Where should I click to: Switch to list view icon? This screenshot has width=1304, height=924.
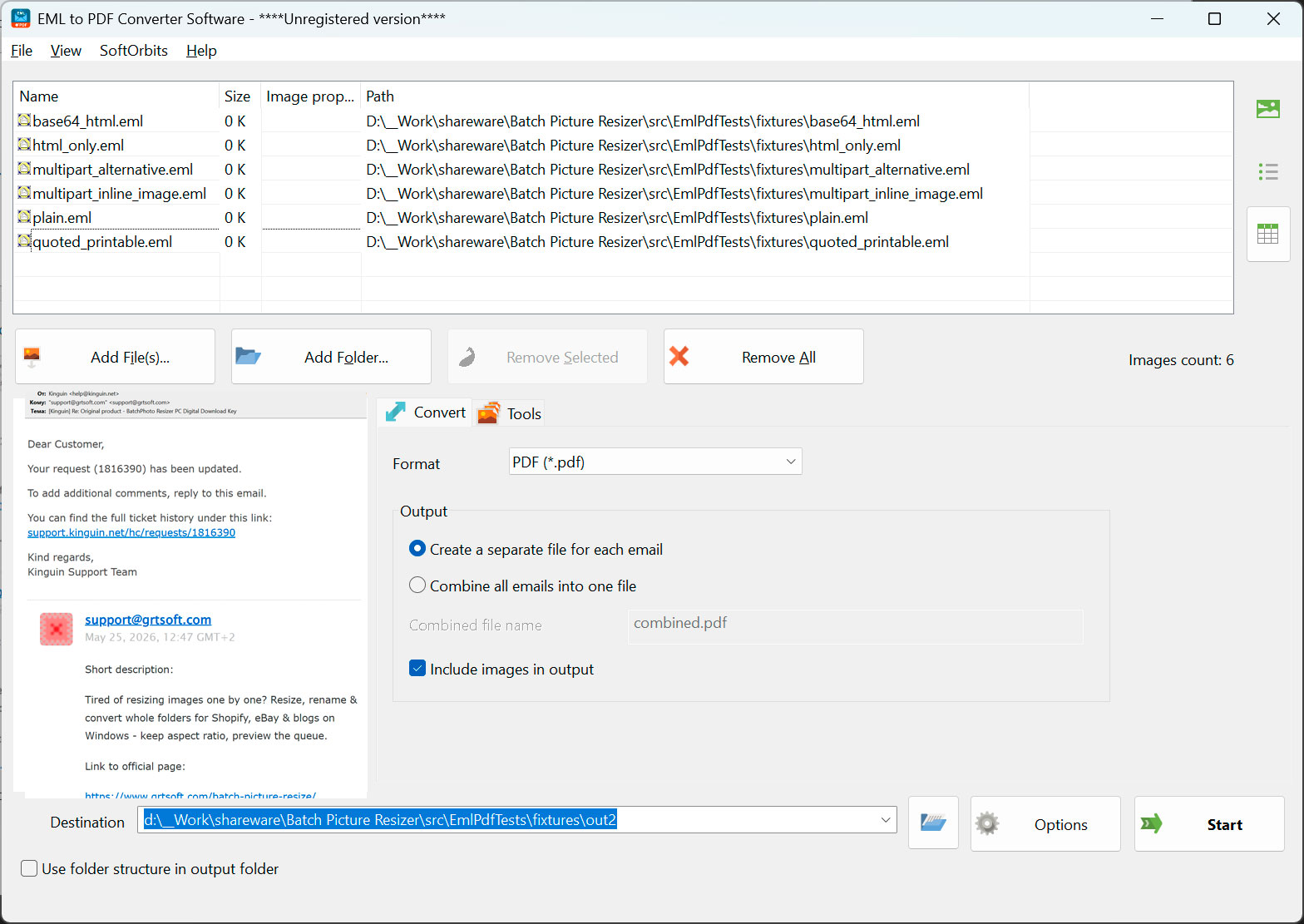[1268, 171]
